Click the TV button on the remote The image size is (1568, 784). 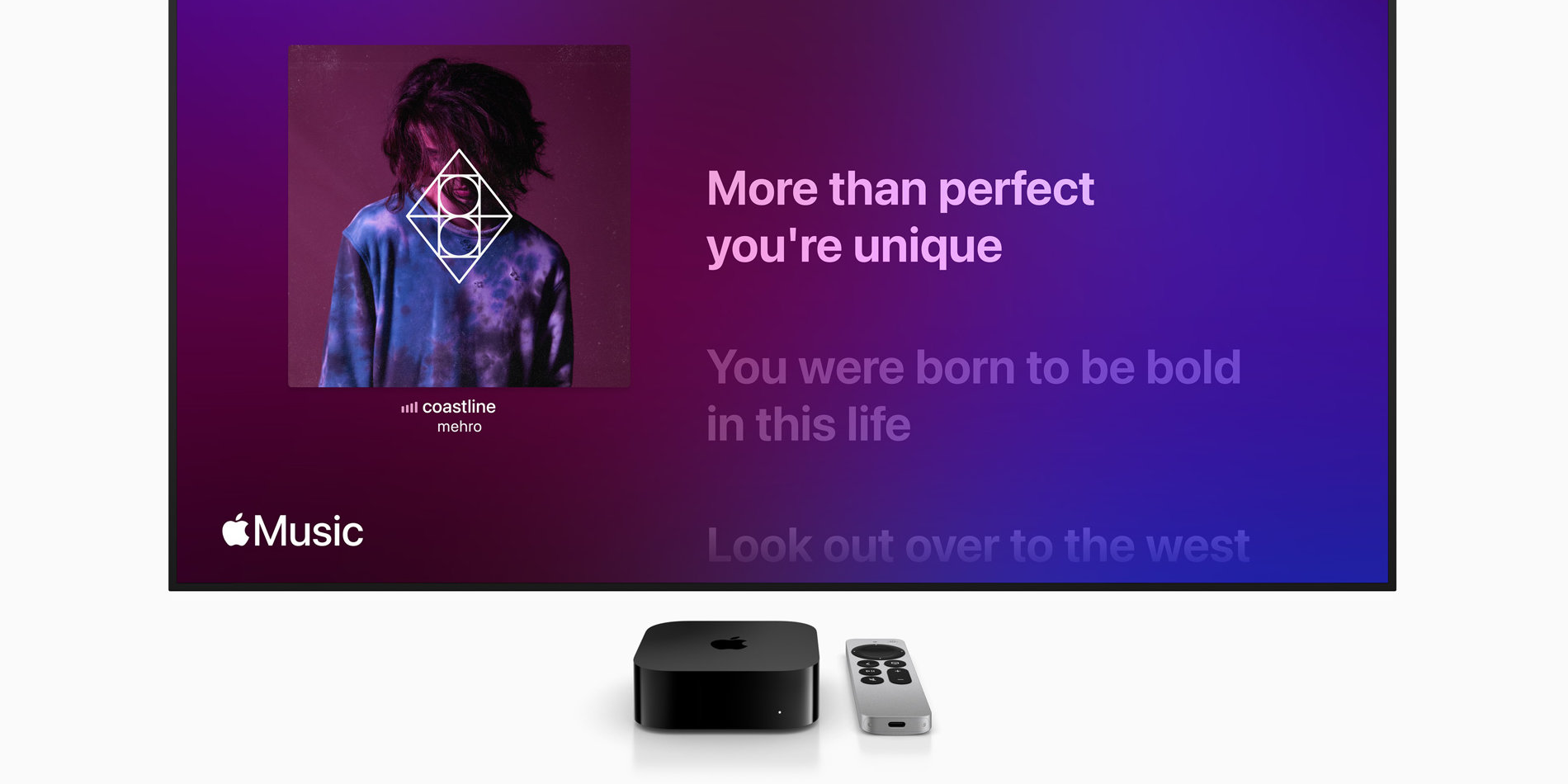tap(895, 664)
